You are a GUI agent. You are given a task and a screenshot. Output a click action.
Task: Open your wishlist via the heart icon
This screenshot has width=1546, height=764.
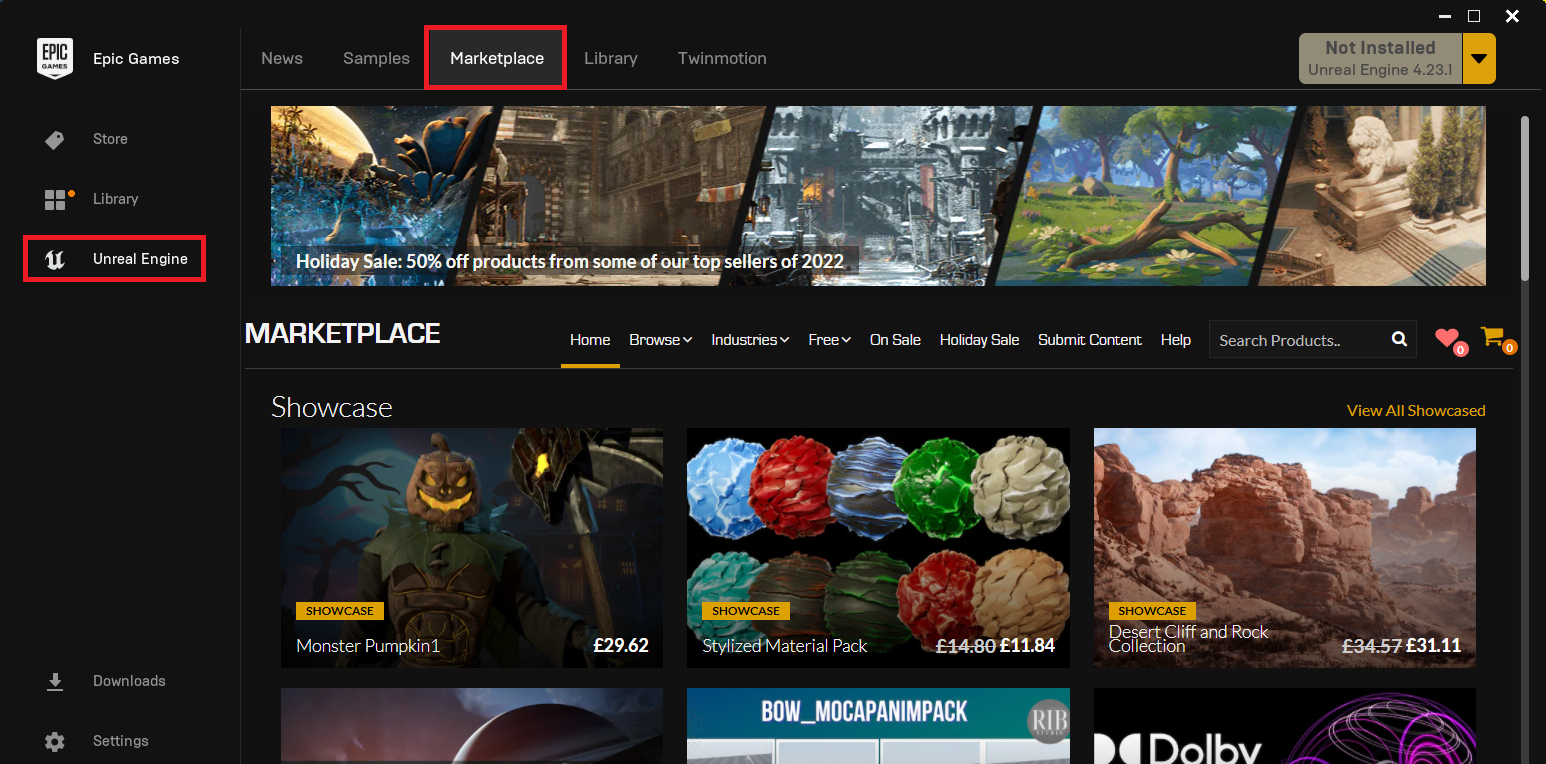coord(1447,339)
